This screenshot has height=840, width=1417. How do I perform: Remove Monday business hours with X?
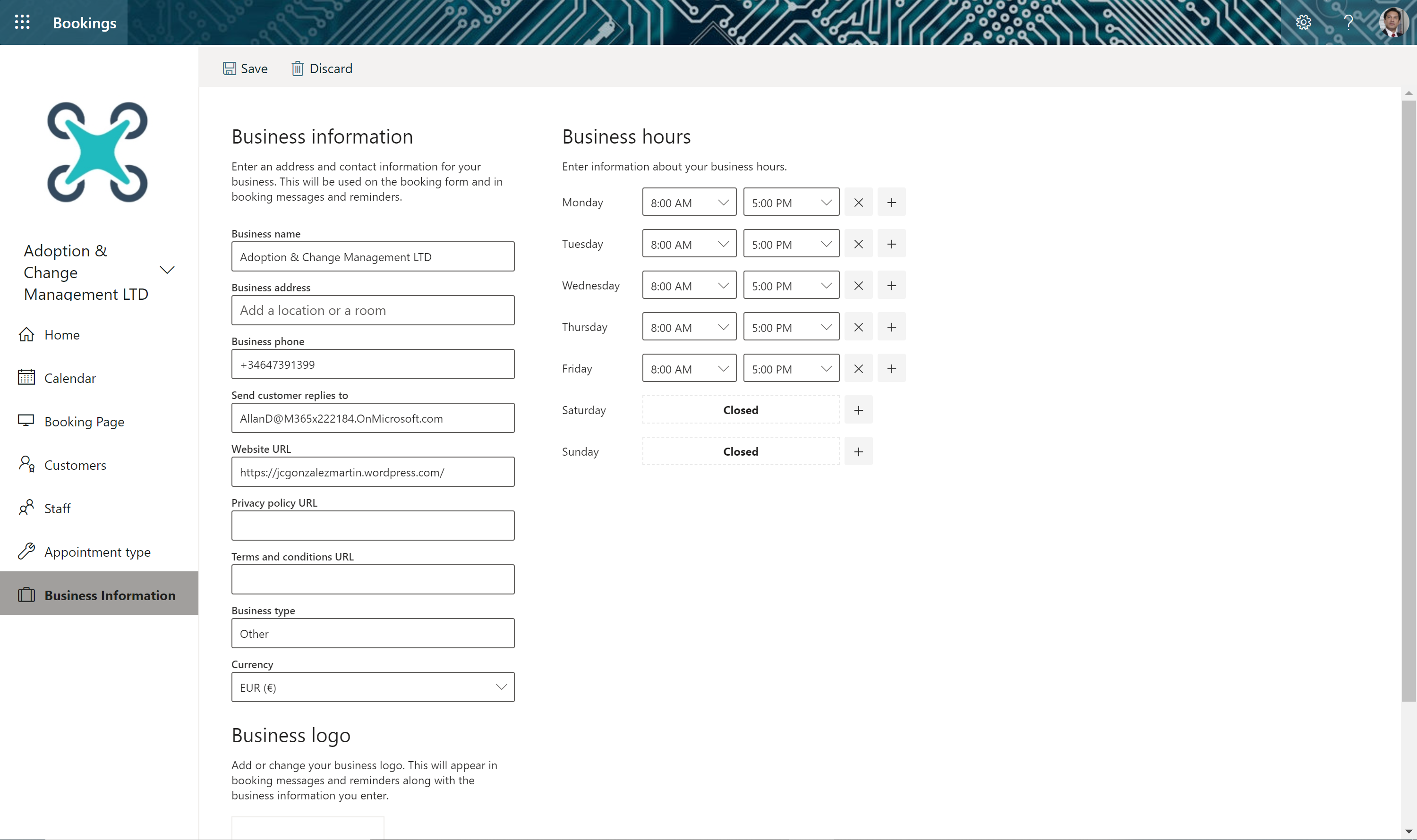pyautogui.click(x=858, y=203)
